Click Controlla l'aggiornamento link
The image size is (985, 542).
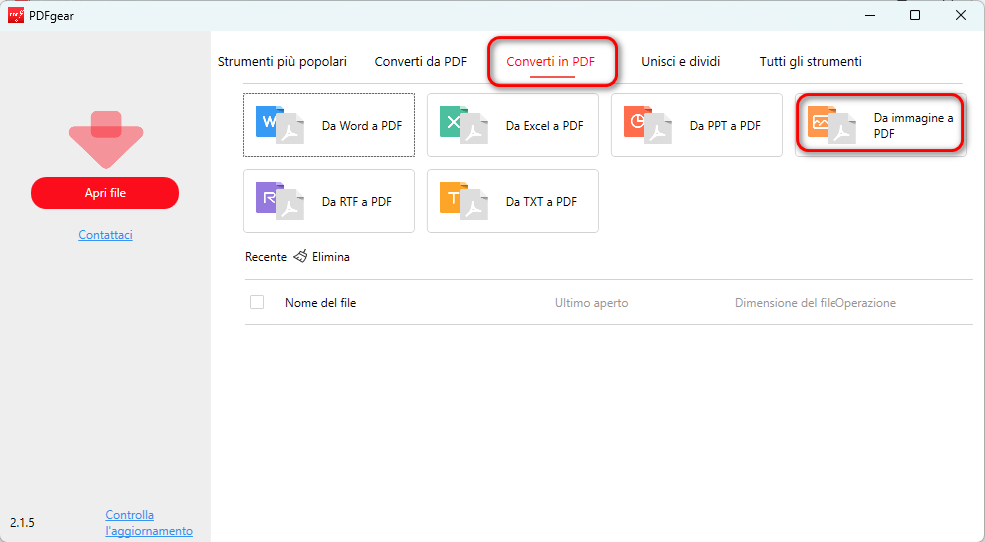[149, 523]
